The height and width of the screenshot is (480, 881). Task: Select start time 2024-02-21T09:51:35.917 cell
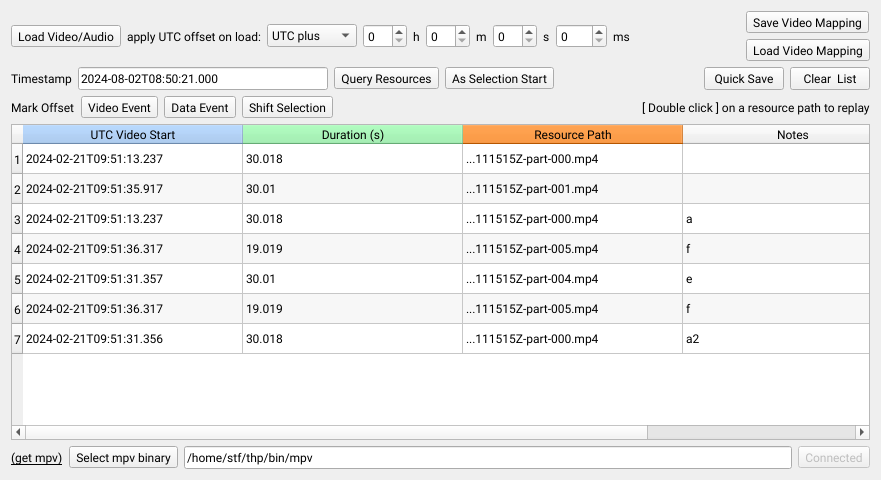[133, 189]
